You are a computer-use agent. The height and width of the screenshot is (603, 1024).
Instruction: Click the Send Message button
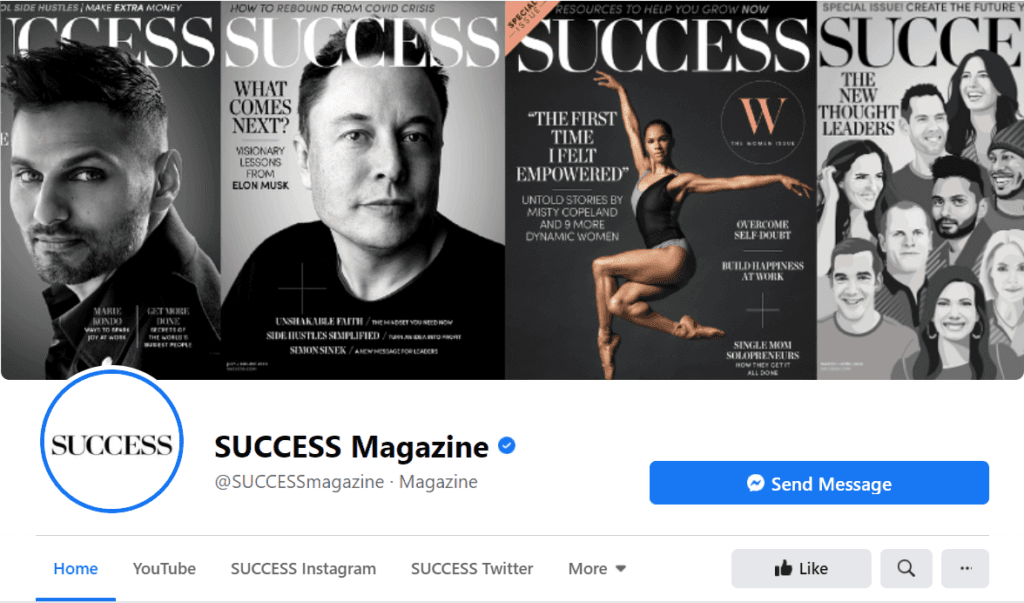point(819,483)
